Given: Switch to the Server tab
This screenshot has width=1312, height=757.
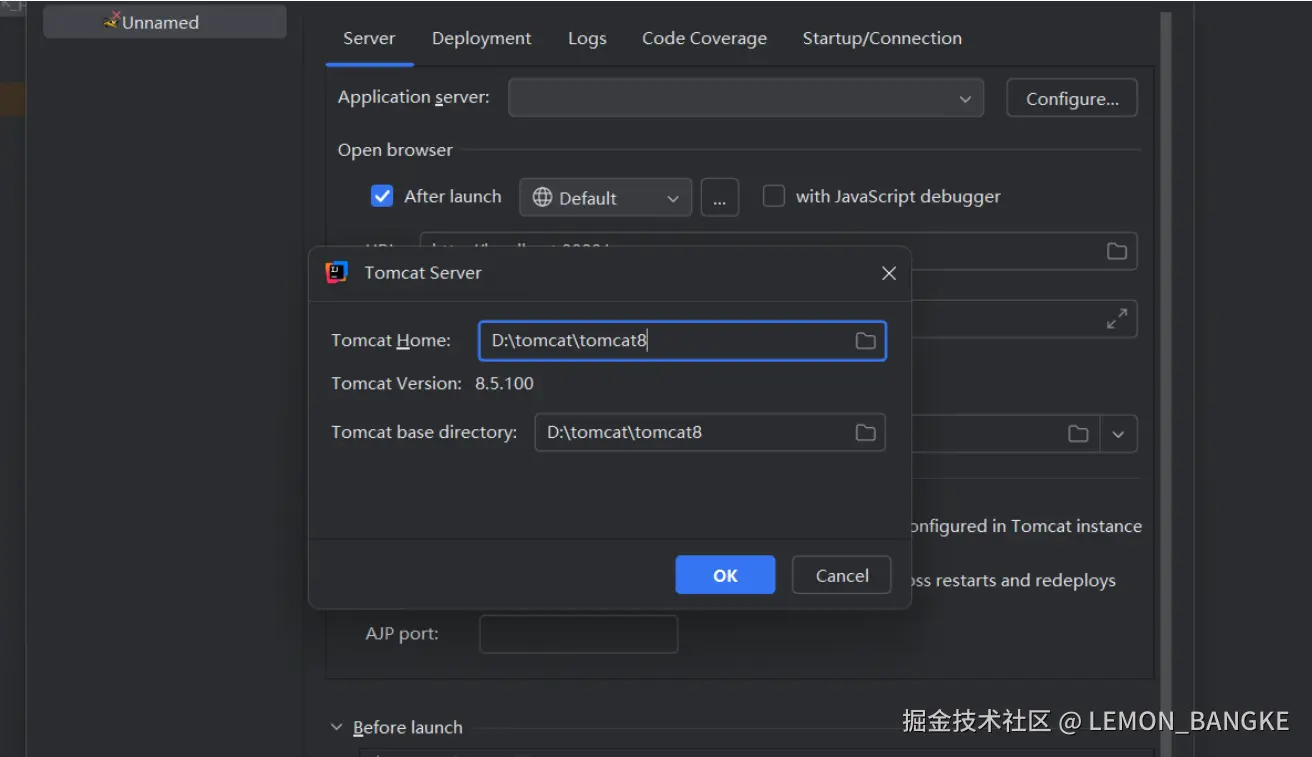Looking at the screenshot, I should pyautogui.click(x=369, y=38).
